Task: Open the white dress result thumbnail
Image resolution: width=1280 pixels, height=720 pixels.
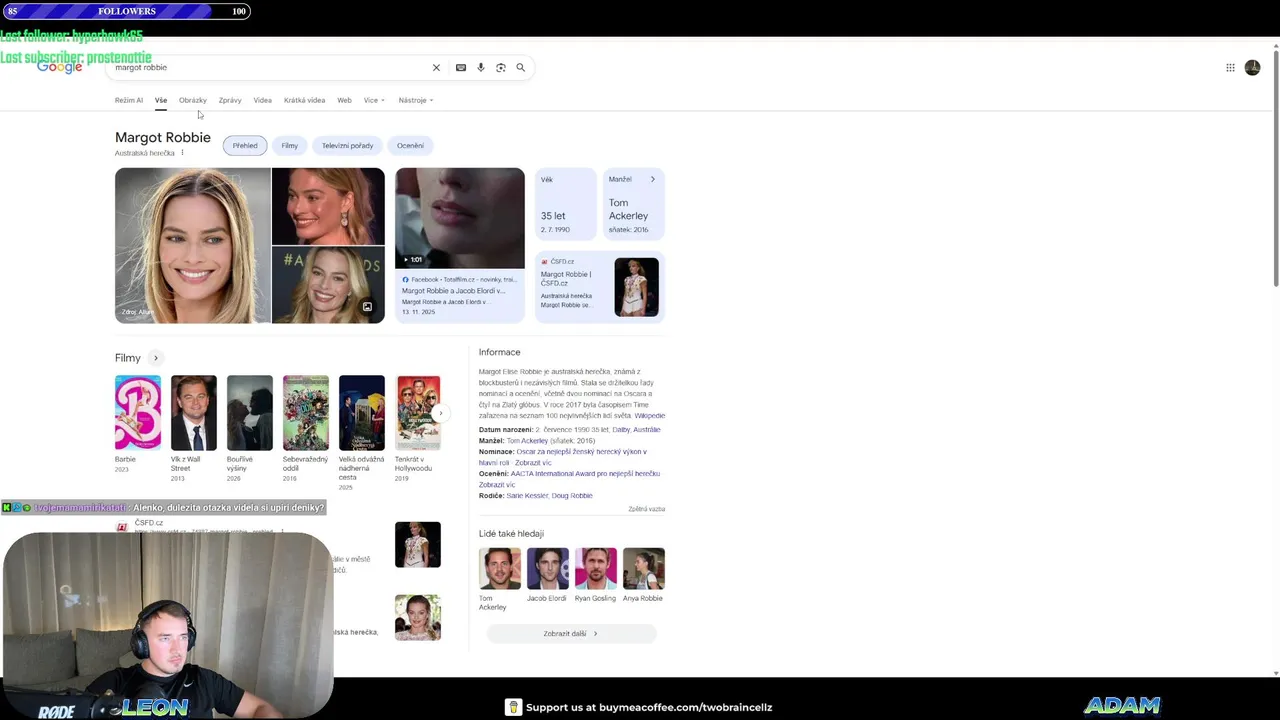Action: click(418, 545)
